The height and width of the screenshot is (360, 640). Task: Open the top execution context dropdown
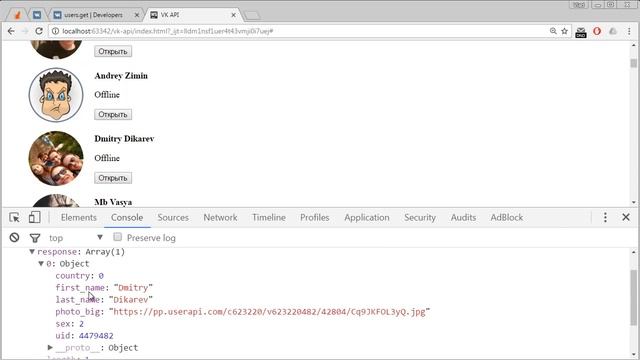76,238
